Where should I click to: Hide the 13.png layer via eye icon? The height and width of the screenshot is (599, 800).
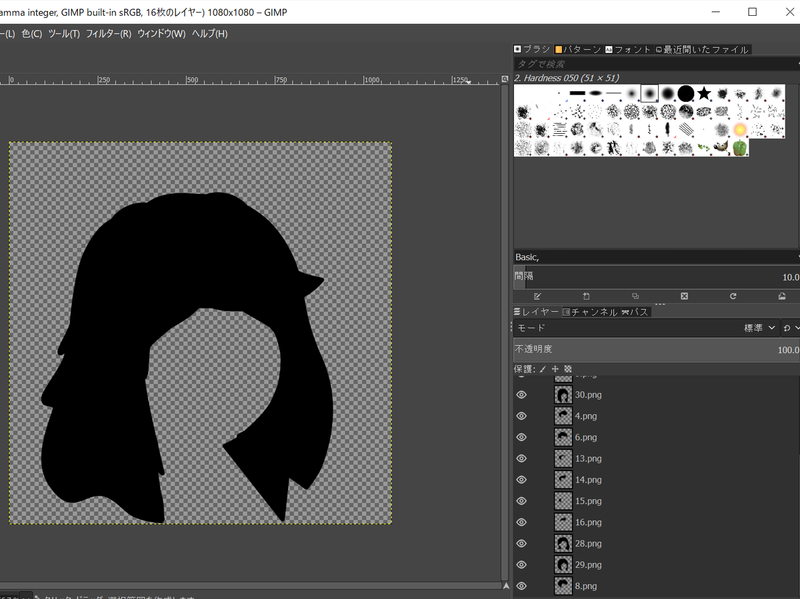[521, 459]
